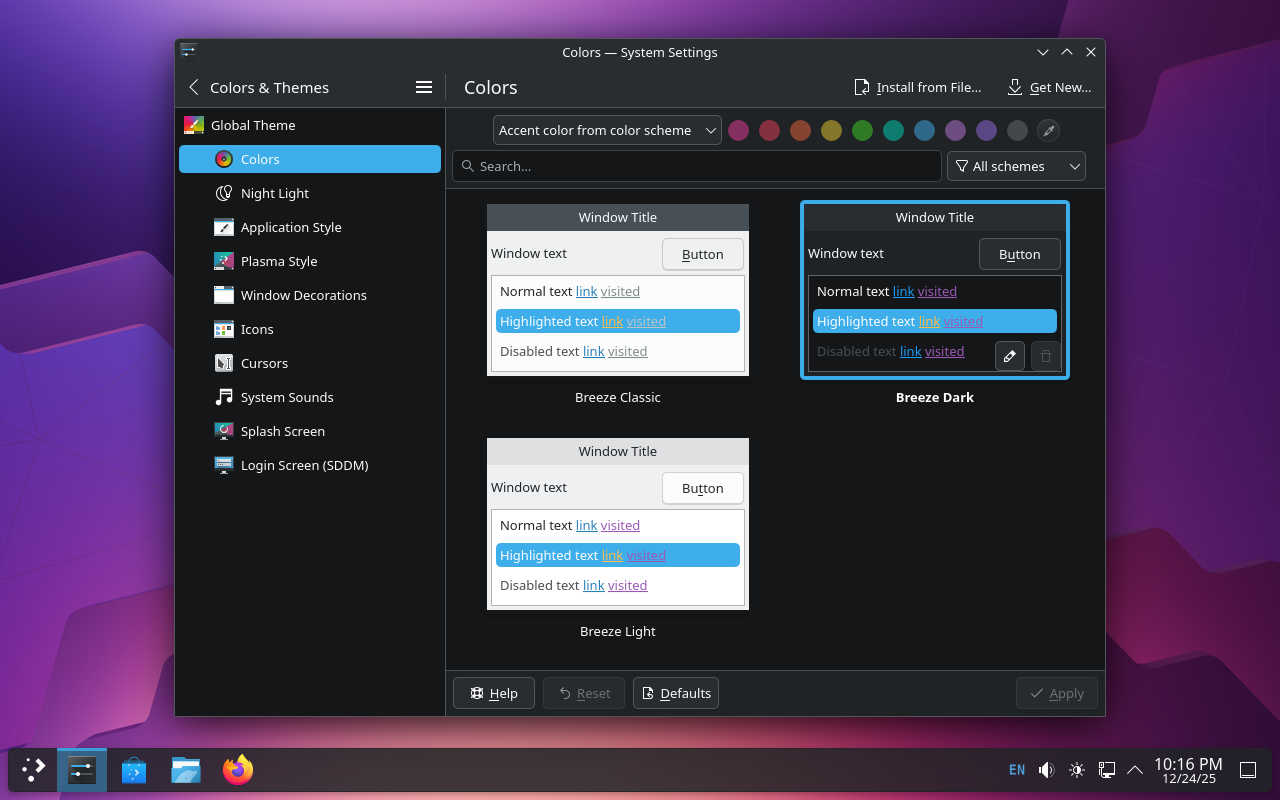
Task: Open the screen brightness tray icon
Action: [x=1077, y=770]
